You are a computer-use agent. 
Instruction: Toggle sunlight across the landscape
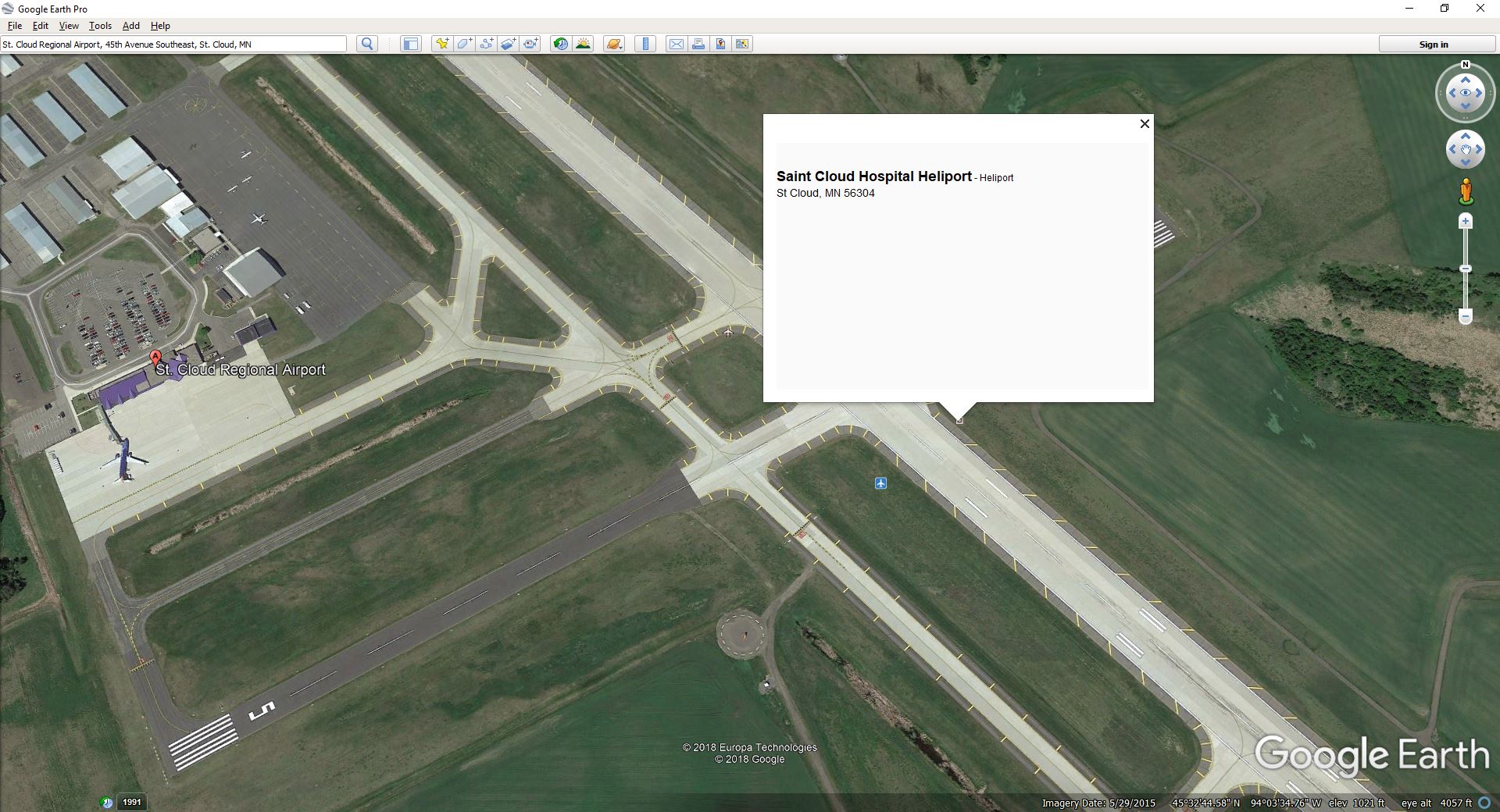click(583, 44)
